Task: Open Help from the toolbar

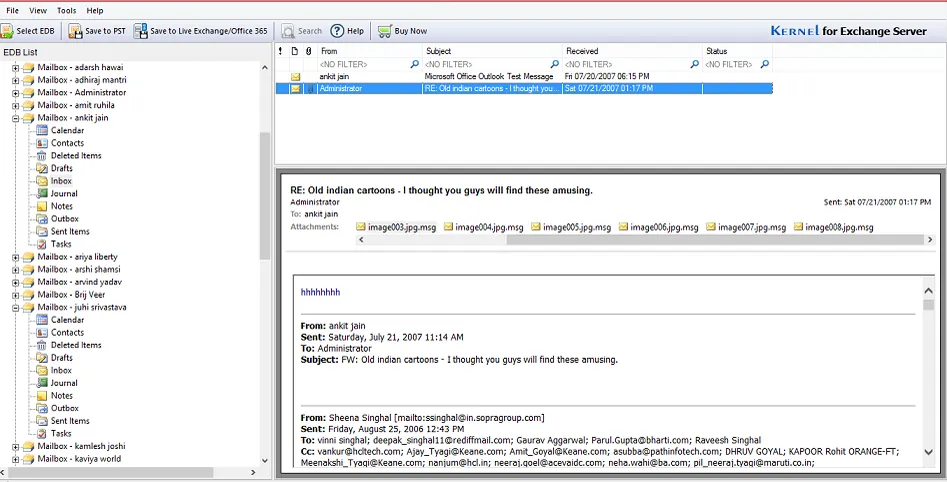Action: click(347, 31)
